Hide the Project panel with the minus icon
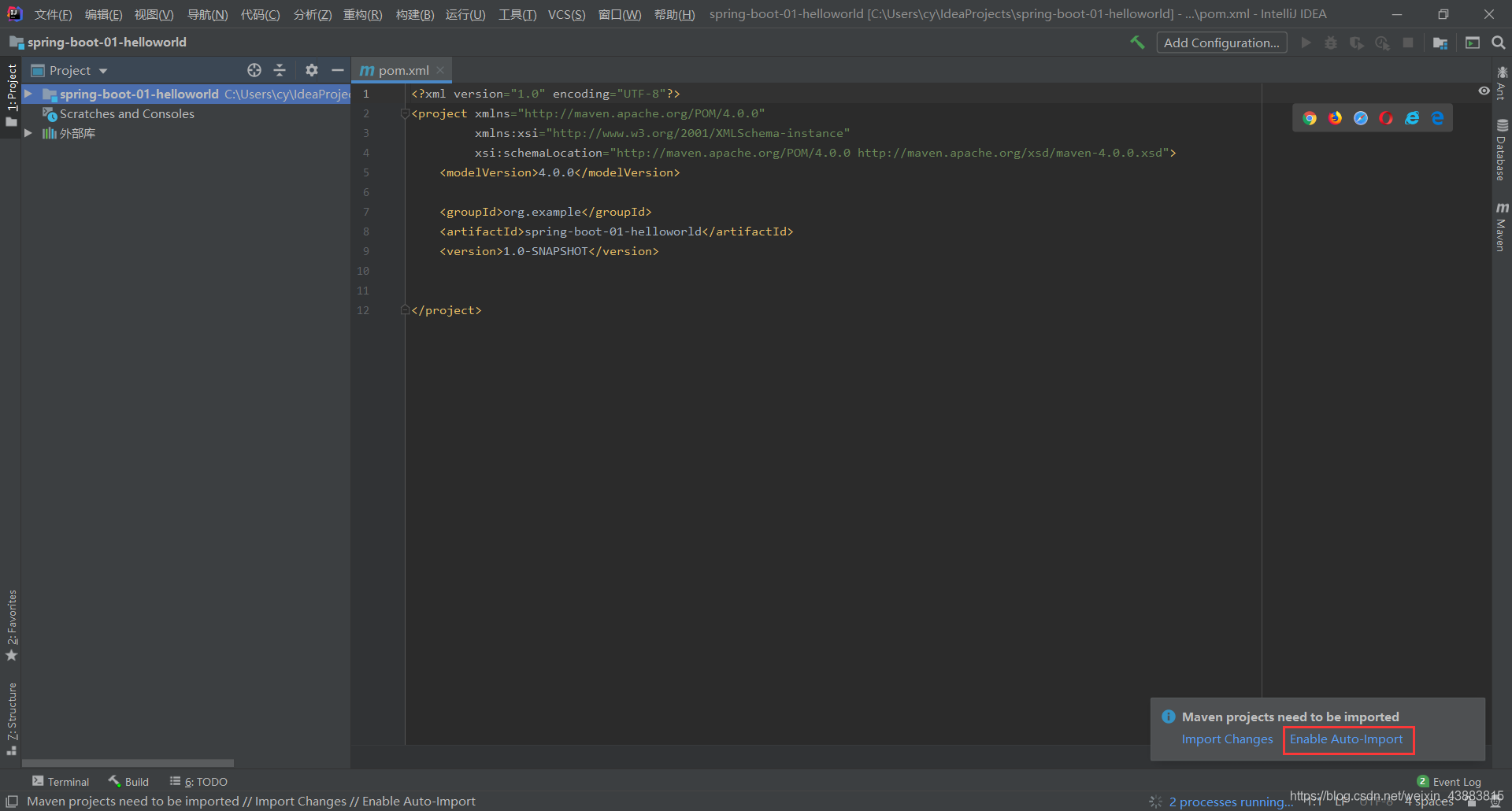Screen dimensions: 1512x811 point(338,70)
